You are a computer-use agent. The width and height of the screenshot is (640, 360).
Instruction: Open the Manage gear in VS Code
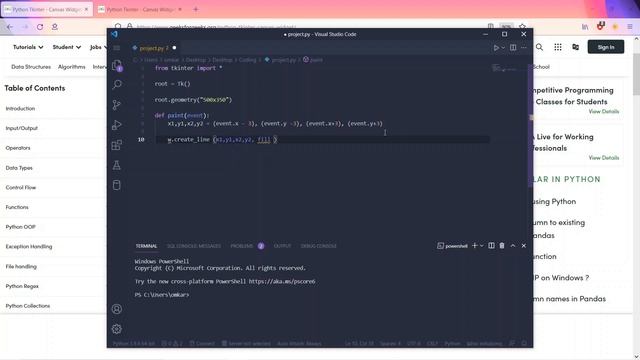[x=117, y=329]
